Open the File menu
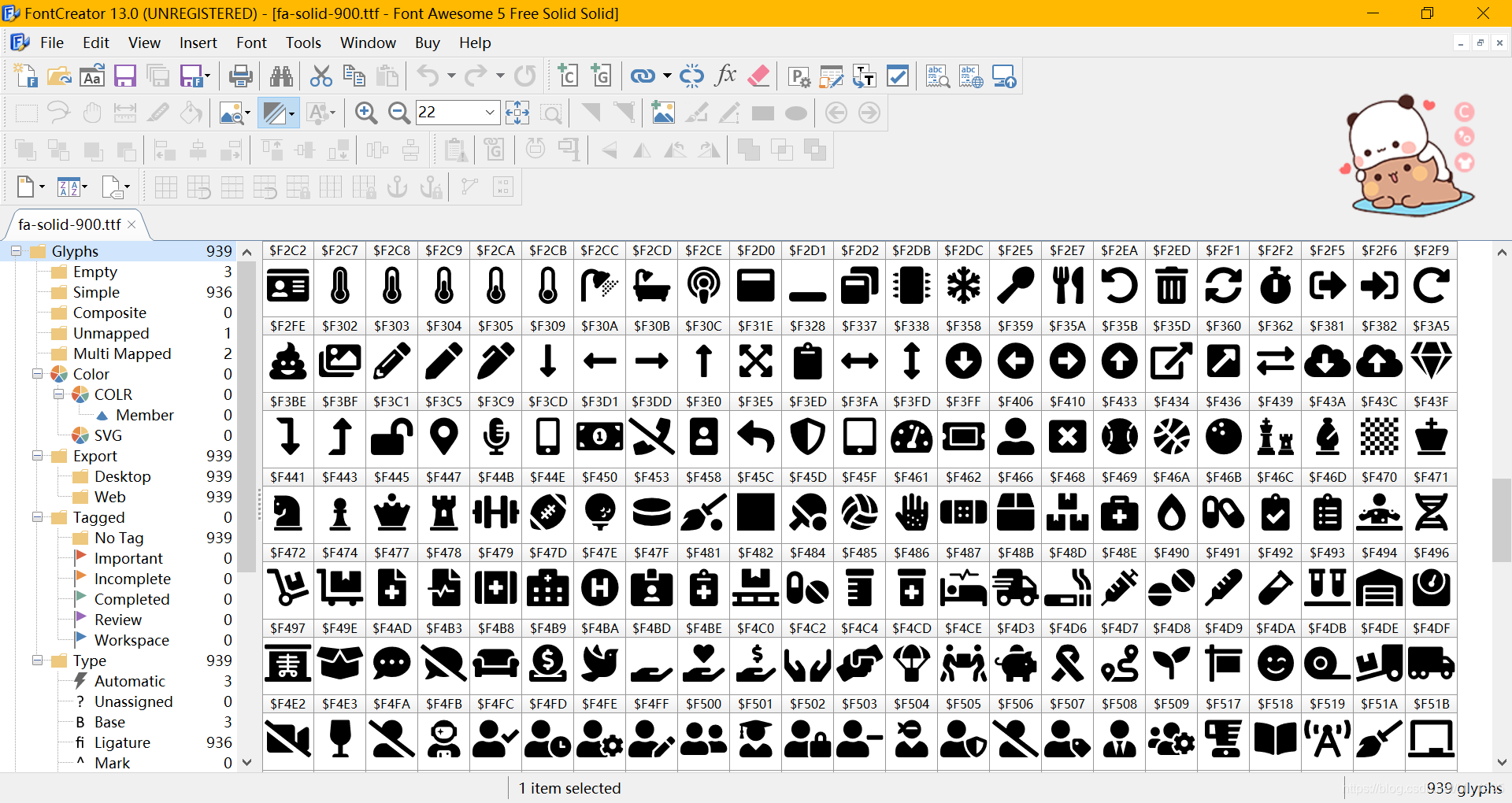Screen dimensions: 1512x803 click(x=52, y=43)
